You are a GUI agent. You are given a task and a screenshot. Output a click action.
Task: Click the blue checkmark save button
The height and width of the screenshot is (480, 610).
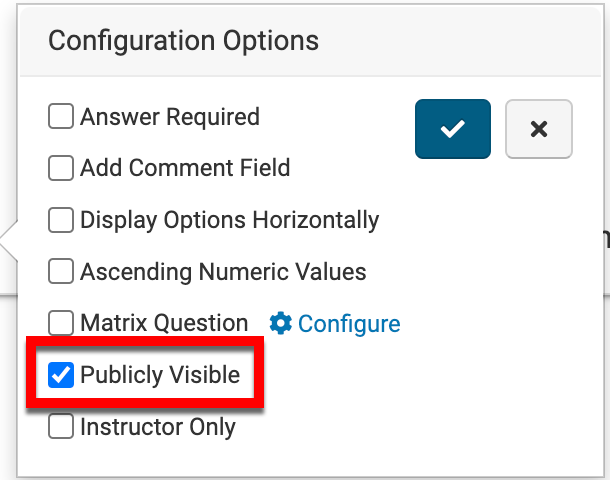click(x=453, y=129)
